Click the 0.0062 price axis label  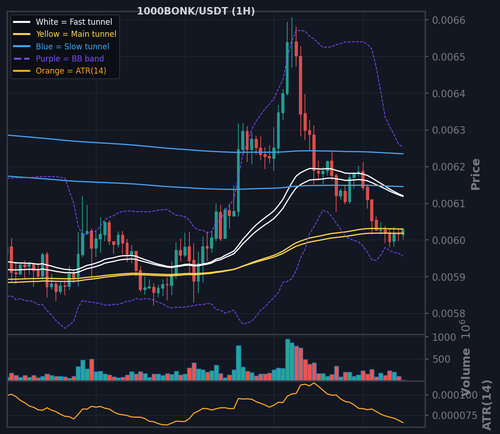pyautogui.click(x=449, y=167)
